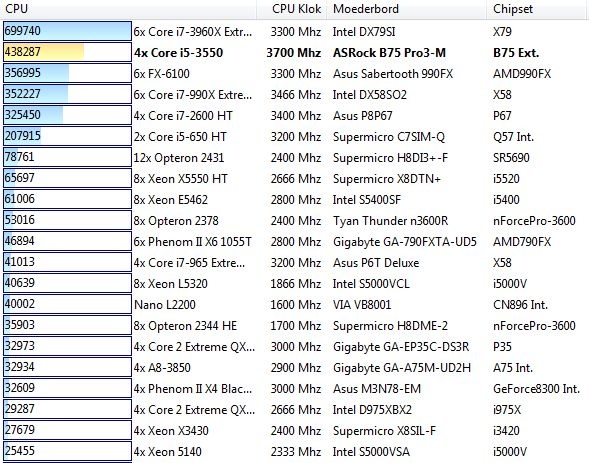
Task: Click the Asus P8P67 motherboard cell
Action: point(362,116)
